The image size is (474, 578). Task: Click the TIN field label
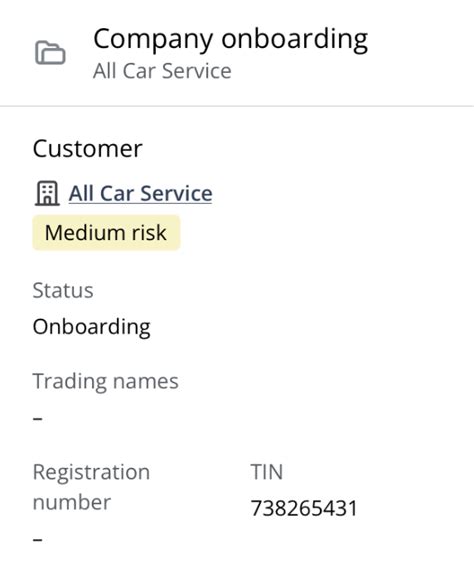point(266,472)
